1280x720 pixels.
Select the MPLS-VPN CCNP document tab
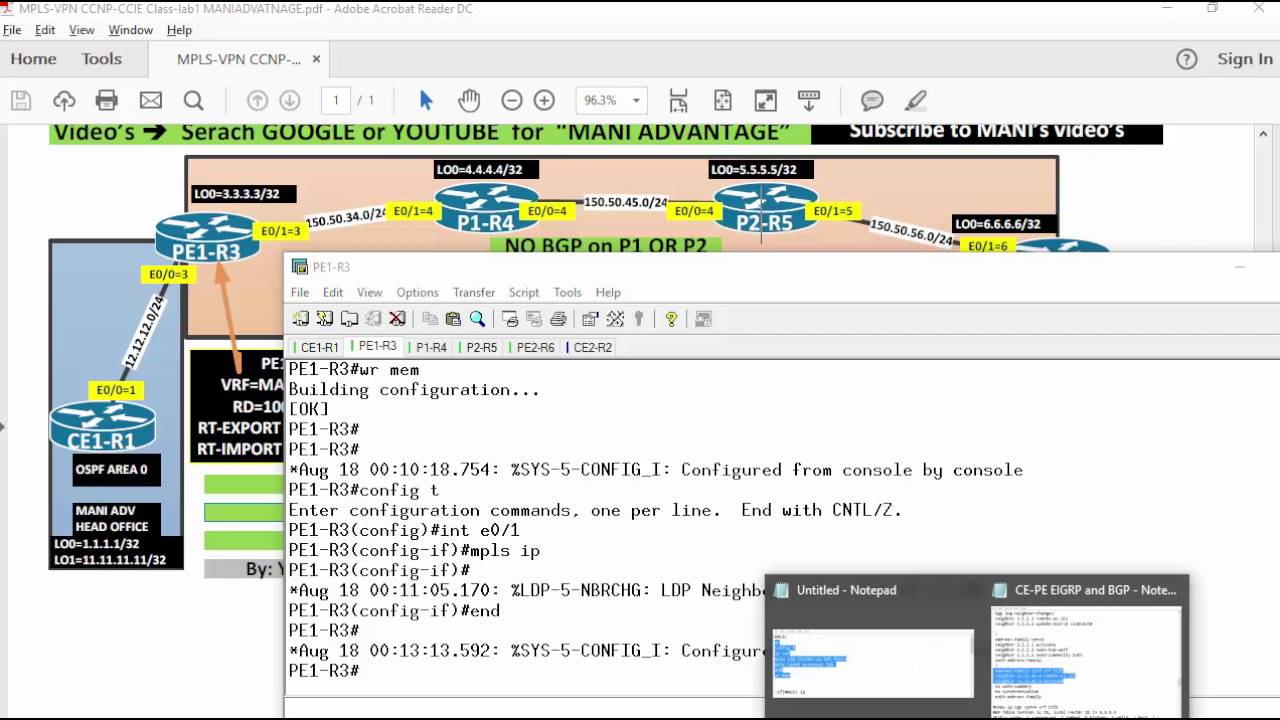pyautogui.click(x=239, y=59)
